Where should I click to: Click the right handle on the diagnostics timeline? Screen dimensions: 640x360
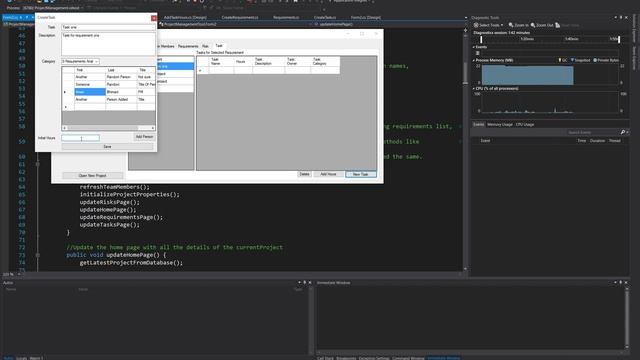(x=619, y=39)
